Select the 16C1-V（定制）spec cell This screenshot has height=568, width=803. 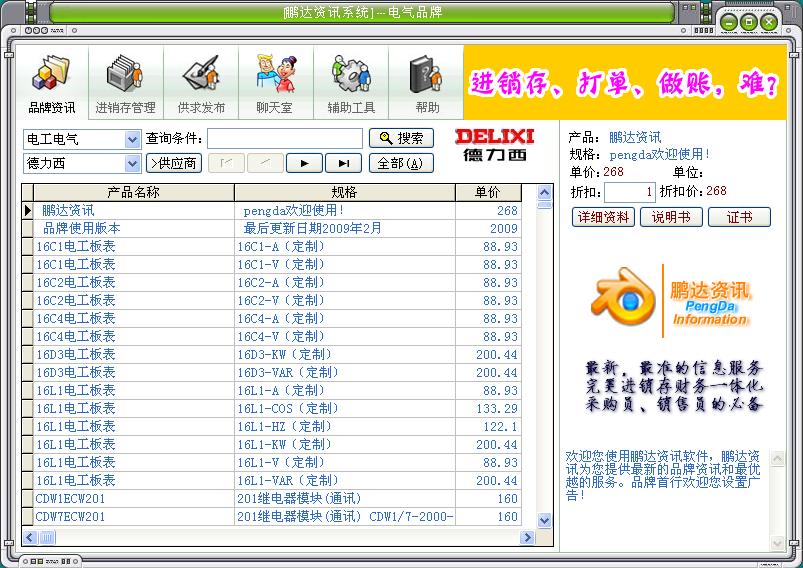pos(345,264)
